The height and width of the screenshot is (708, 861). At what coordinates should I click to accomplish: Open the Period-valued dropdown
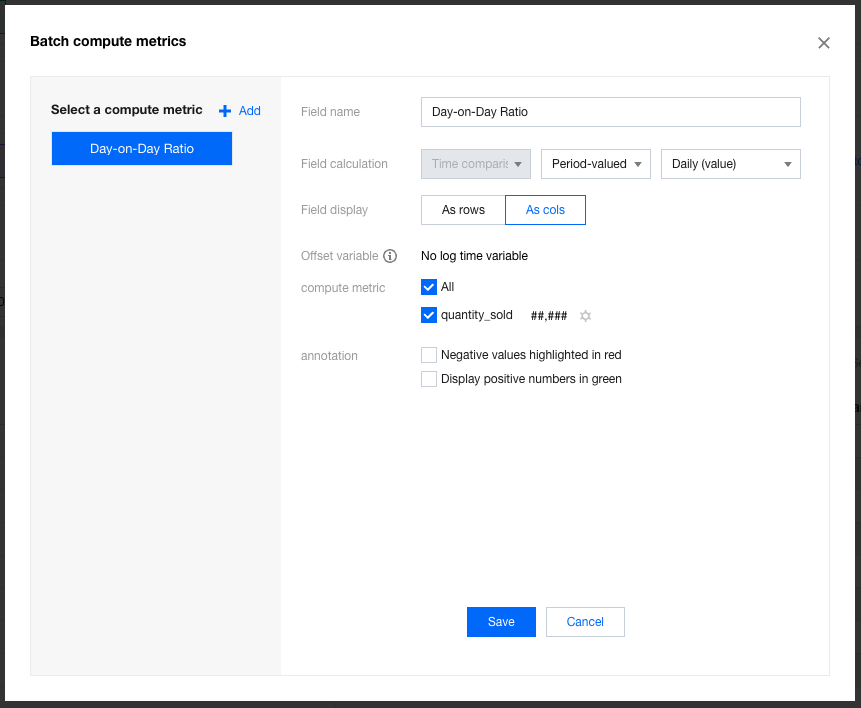tap(595, 164)
